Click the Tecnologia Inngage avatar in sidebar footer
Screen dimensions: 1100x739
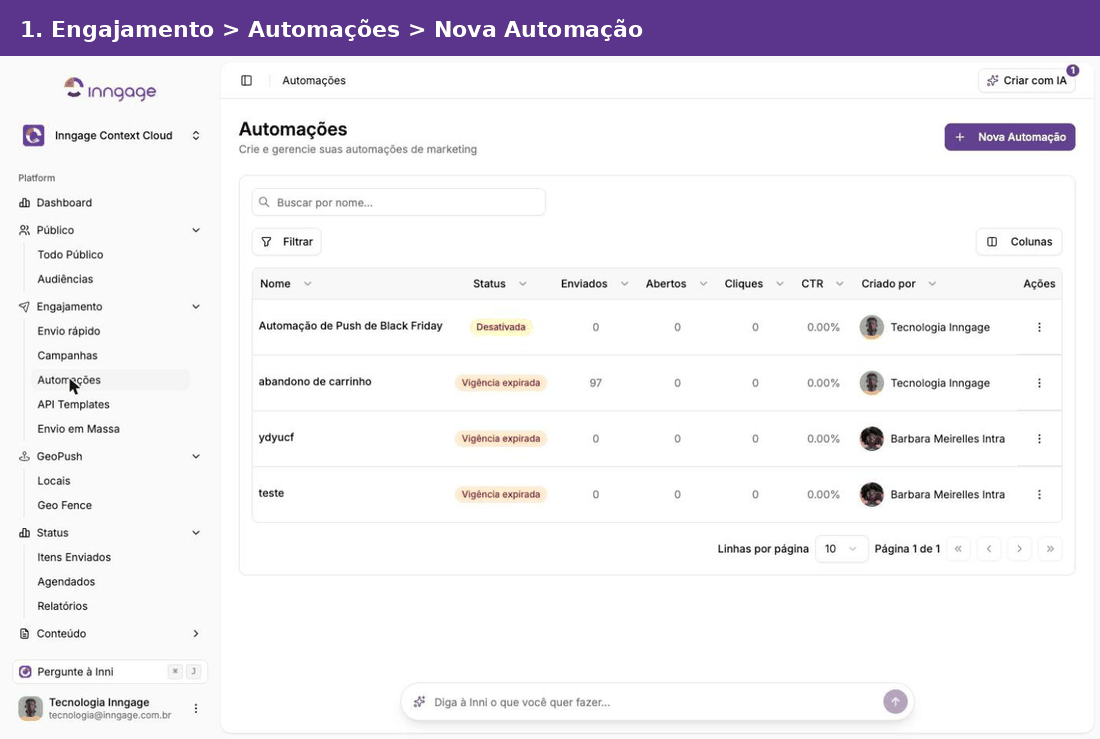(x=30, y=708)
